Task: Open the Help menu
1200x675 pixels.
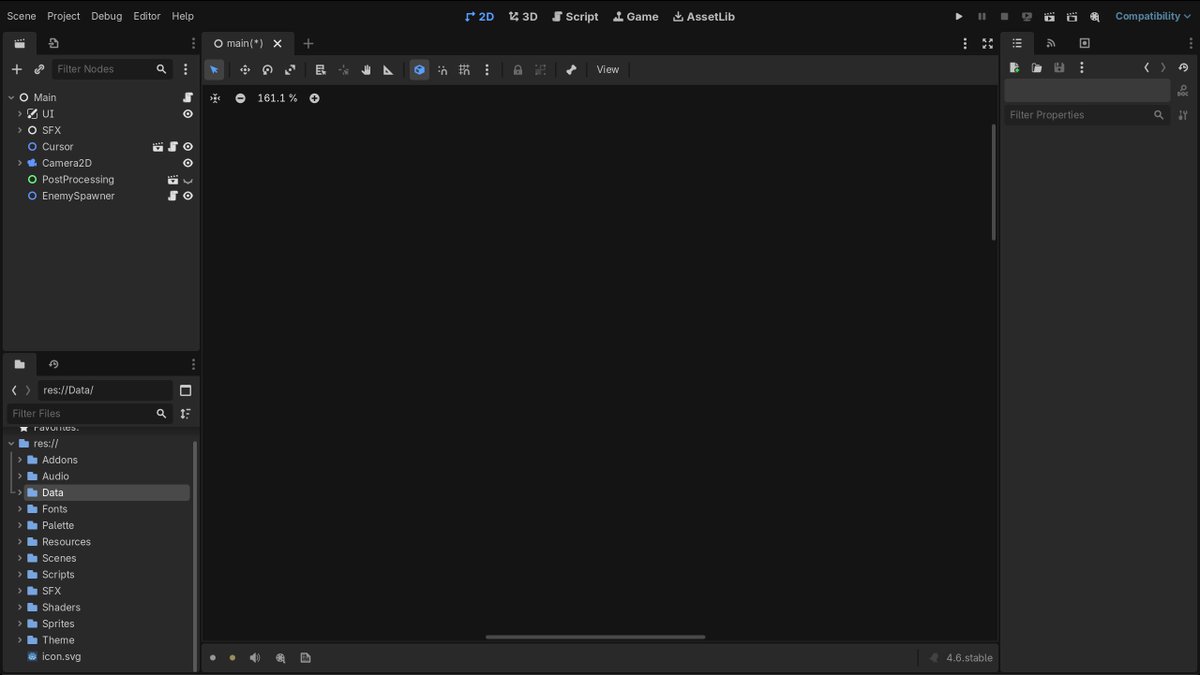Action: coord(183,16)
